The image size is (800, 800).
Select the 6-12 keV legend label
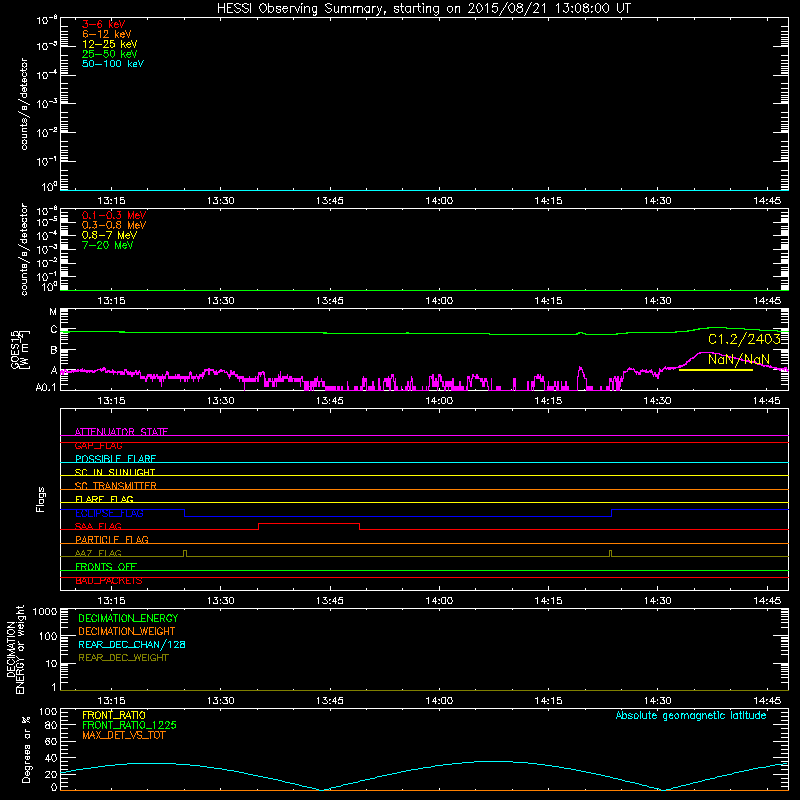coord(107,34)
